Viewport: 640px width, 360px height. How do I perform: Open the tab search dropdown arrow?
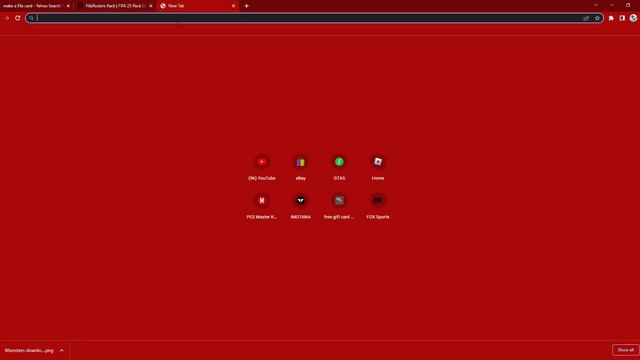click(x=596, y=5)
